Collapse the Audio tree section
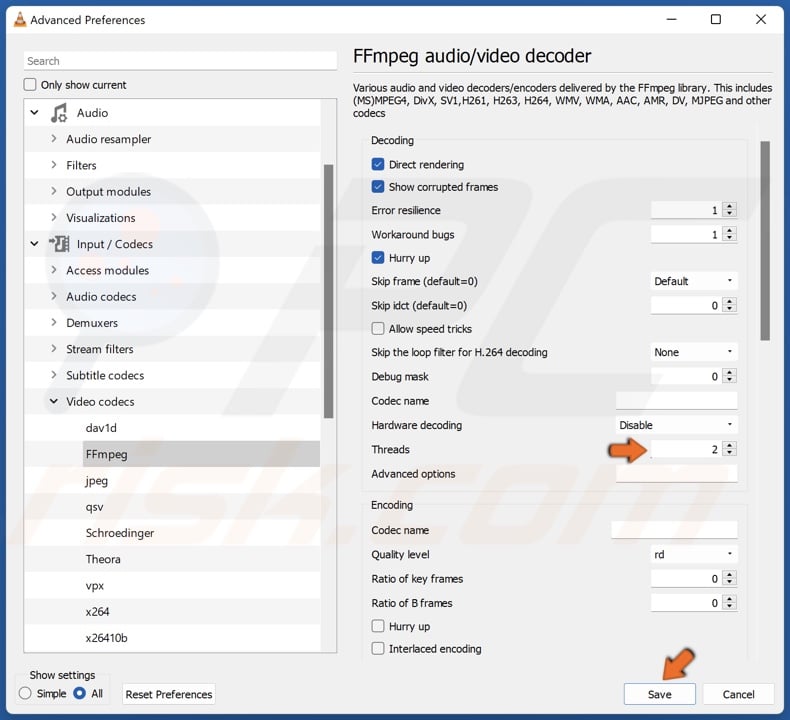790x720 pixels. (34, 112)
